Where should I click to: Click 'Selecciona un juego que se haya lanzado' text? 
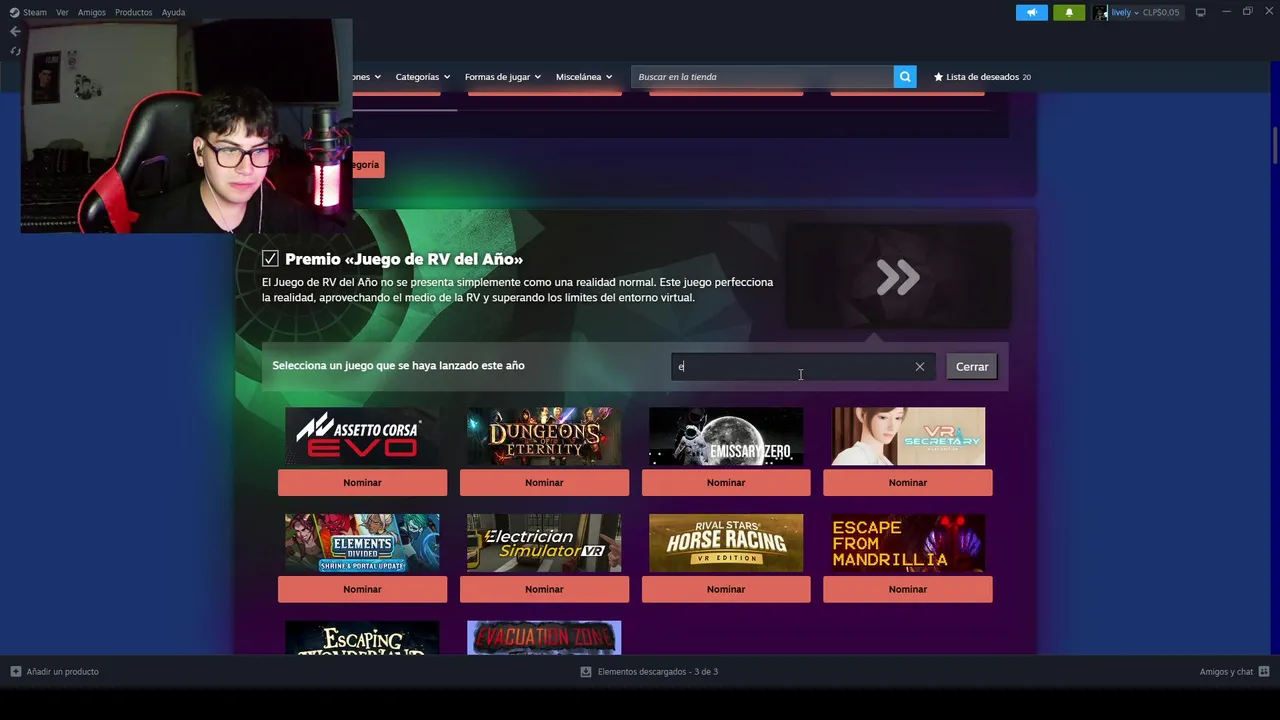398,366
